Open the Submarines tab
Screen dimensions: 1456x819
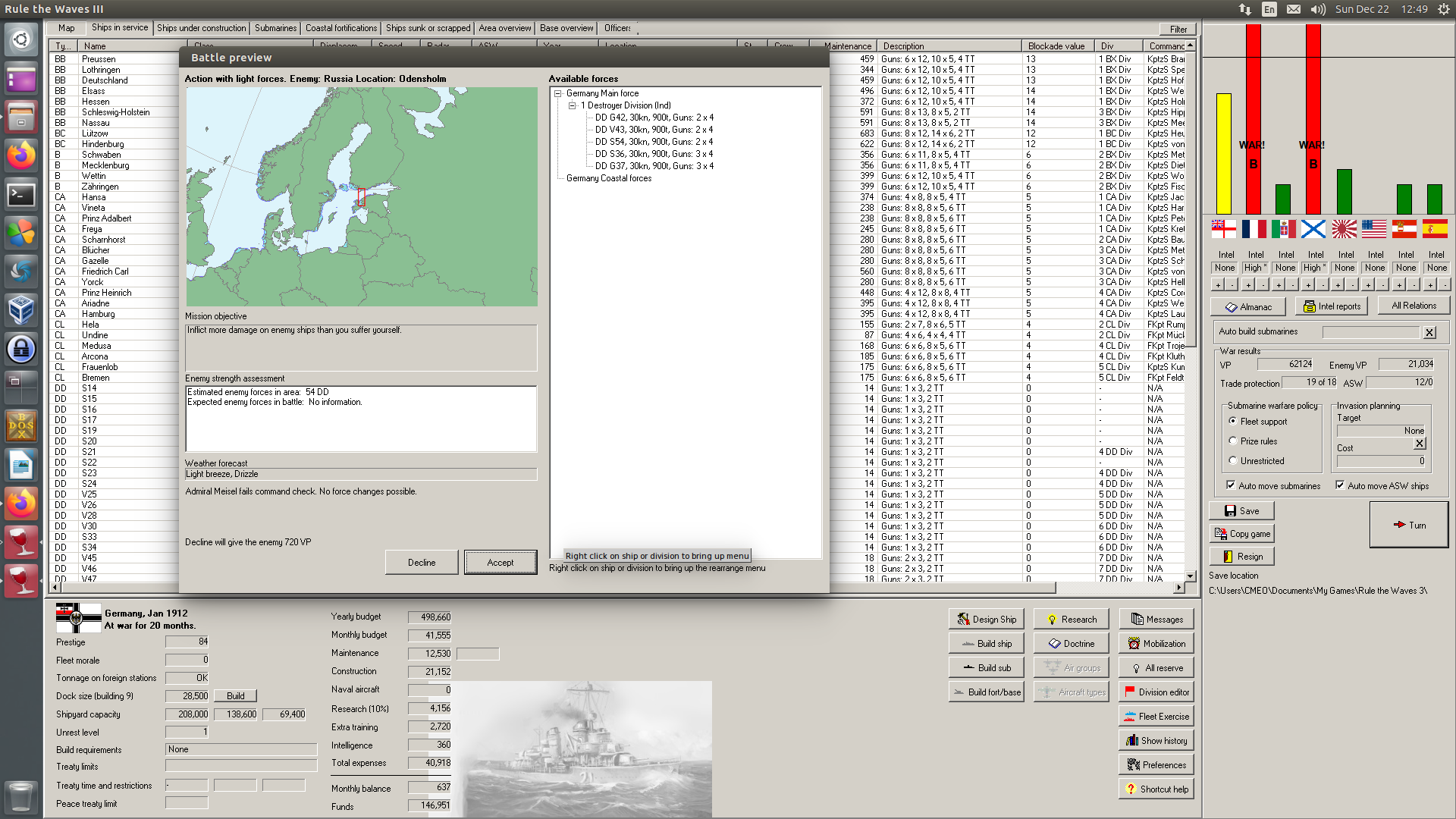(x=275, y=28)
